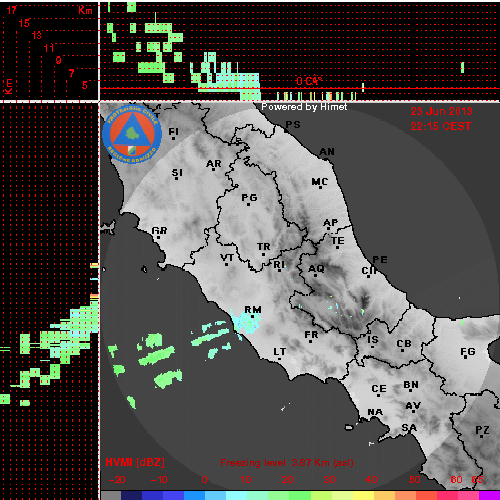500x500 pixels.
Task: Click the RI city label
Action: 279,265
